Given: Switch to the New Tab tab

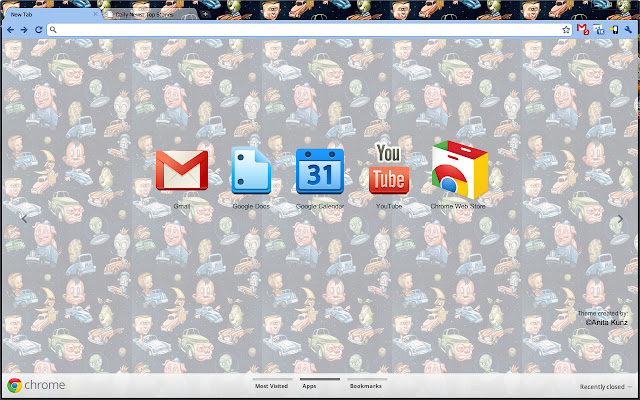Looking at the screenshot, I should [x=51, y=14].
